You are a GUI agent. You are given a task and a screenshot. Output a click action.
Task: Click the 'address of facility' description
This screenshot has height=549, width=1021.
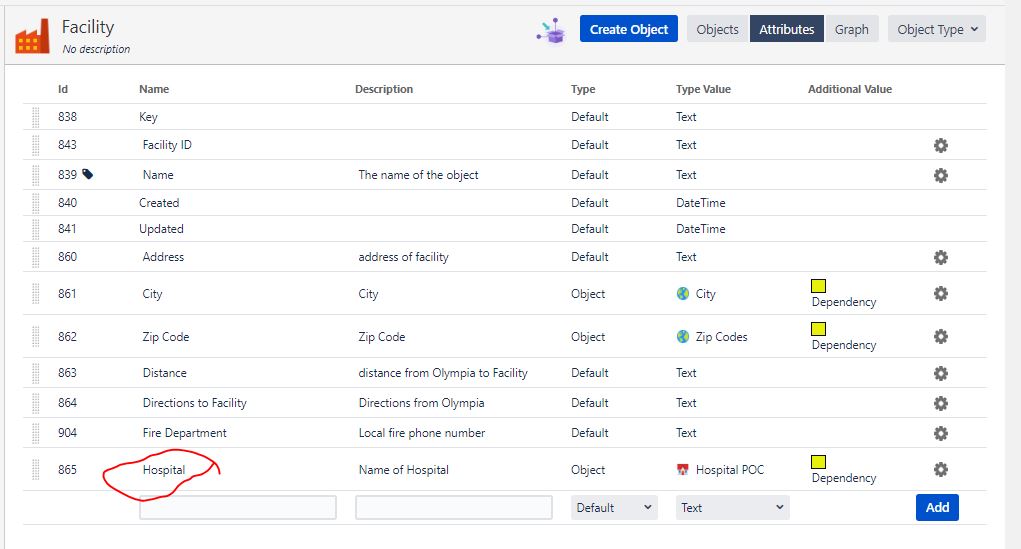(x=404, y=257)
